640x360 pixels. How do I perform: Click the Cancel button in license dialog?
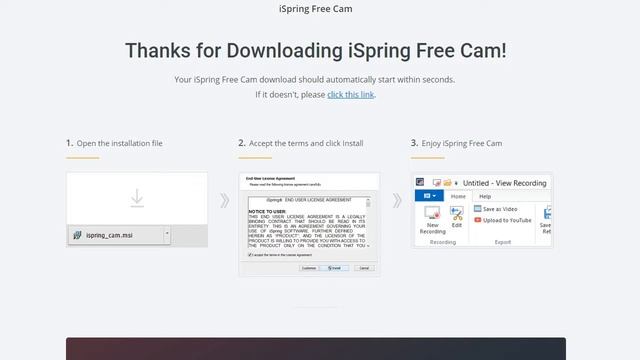pos(364,268)
